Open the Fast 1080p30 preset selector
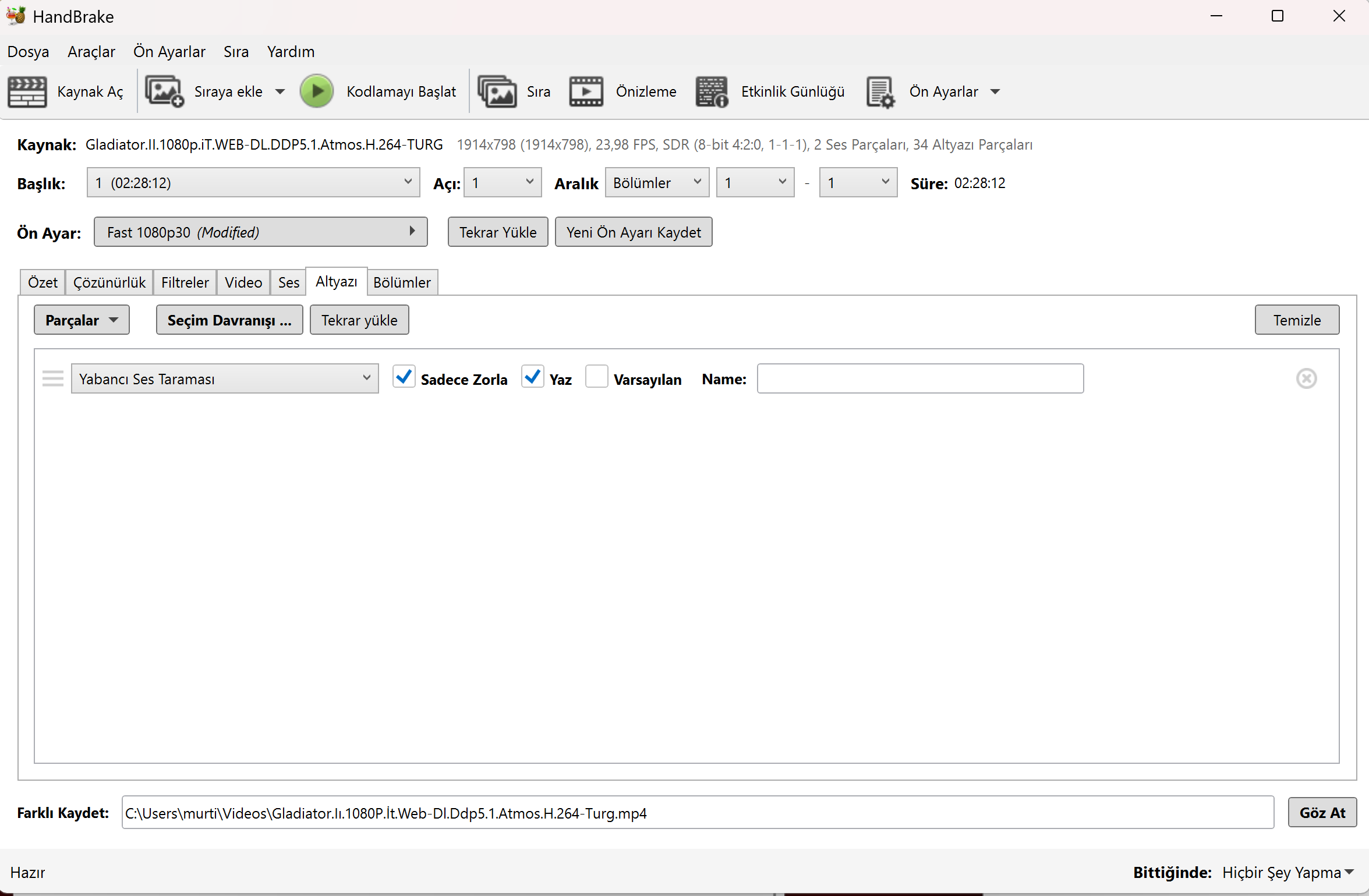This screenshot has width=1369, height=896. [261, 232]
